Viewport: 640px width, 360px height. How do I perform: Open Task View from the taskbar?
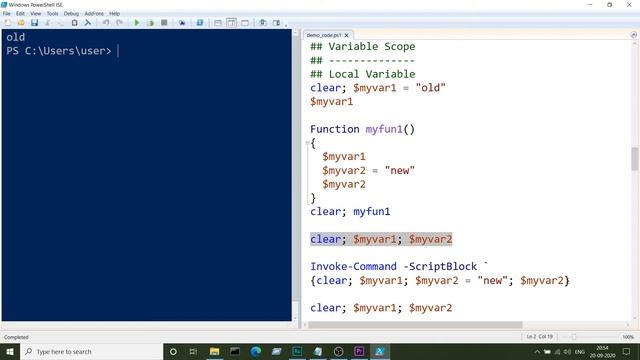point(193,351)
